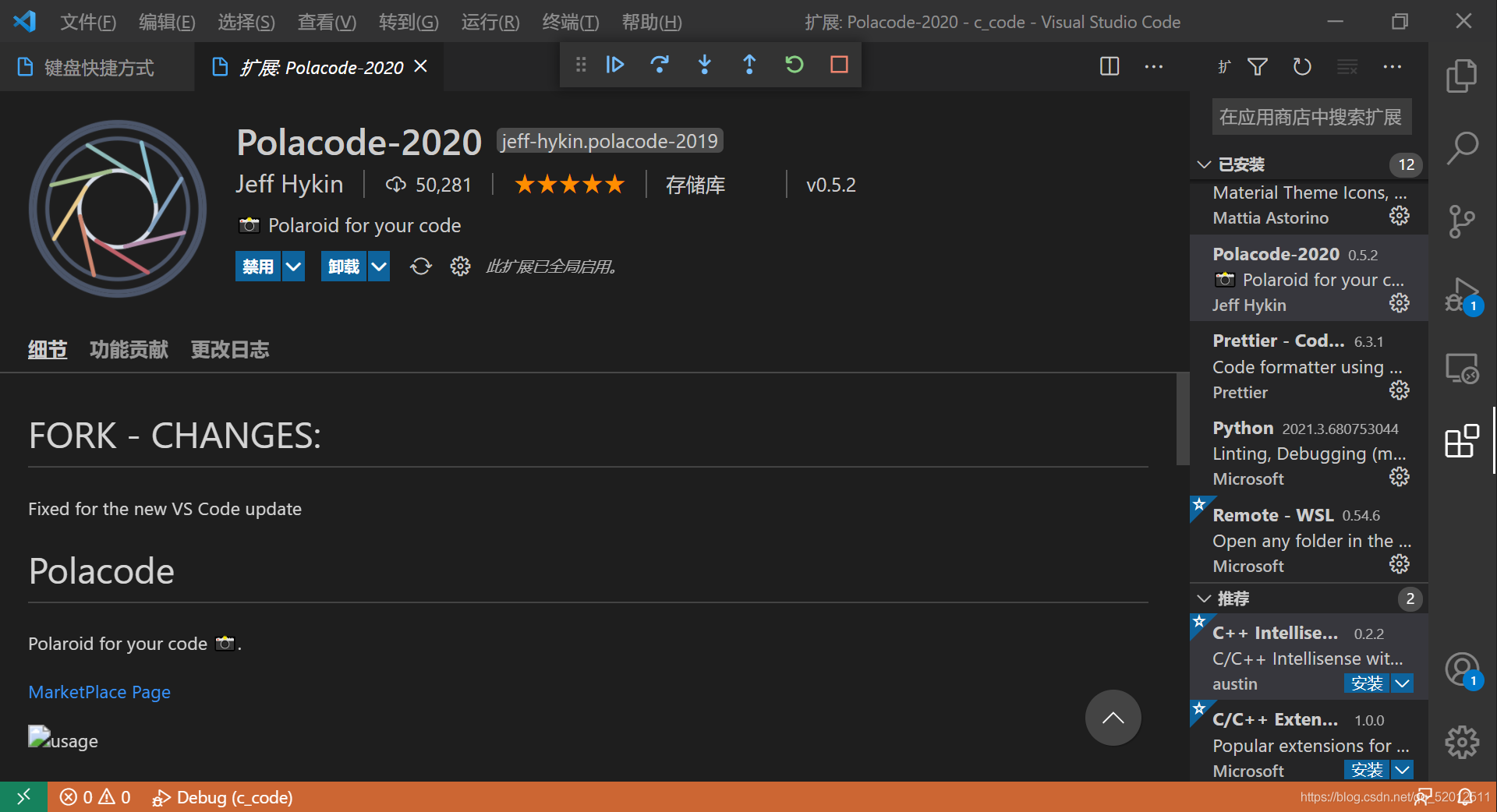Open the Go (转到) menu
This screenshot has height=812, width=1497.
[x=409, y=22]
